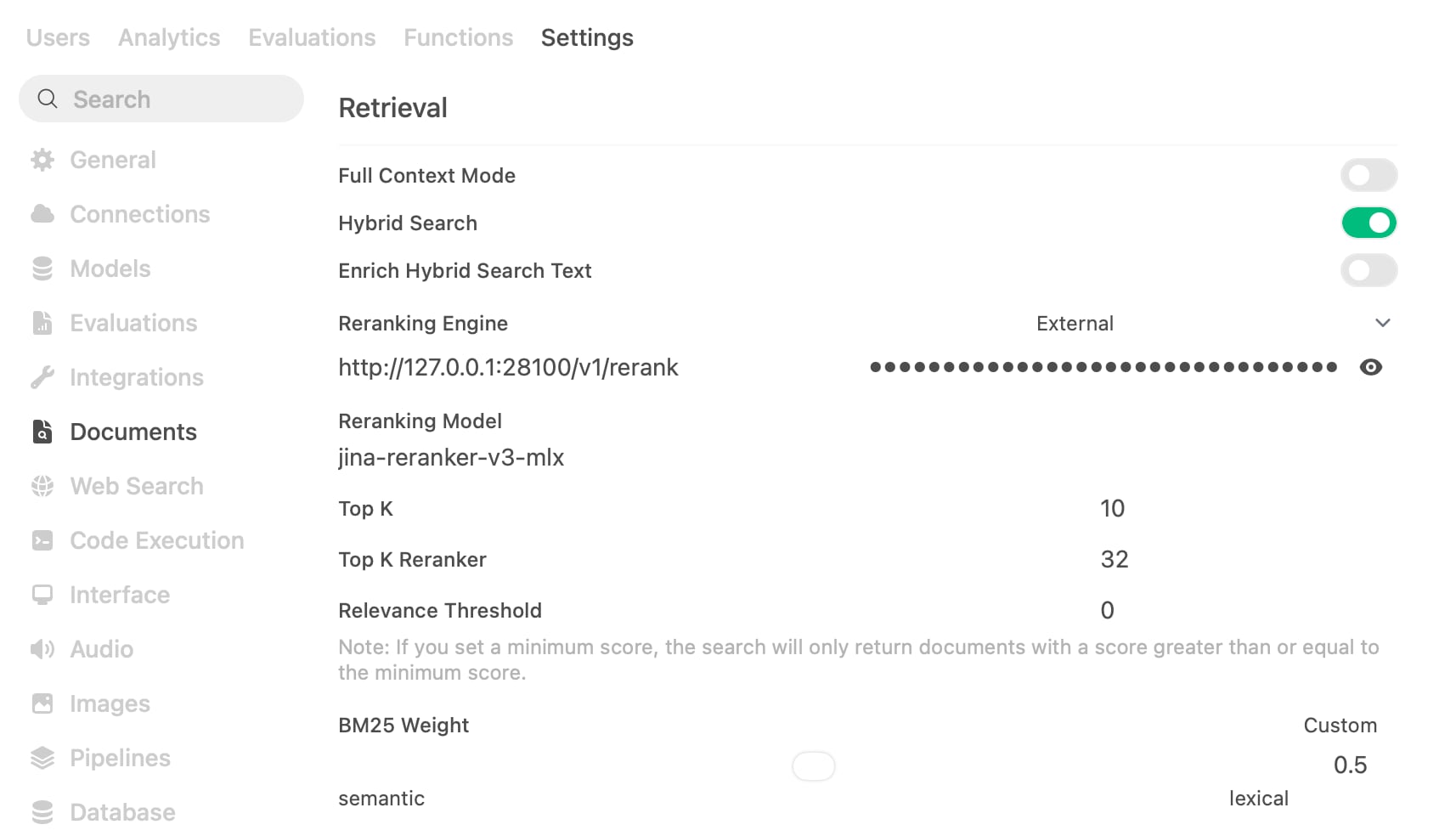
Task: Open the Functions tab
Action: pos(458,37)
